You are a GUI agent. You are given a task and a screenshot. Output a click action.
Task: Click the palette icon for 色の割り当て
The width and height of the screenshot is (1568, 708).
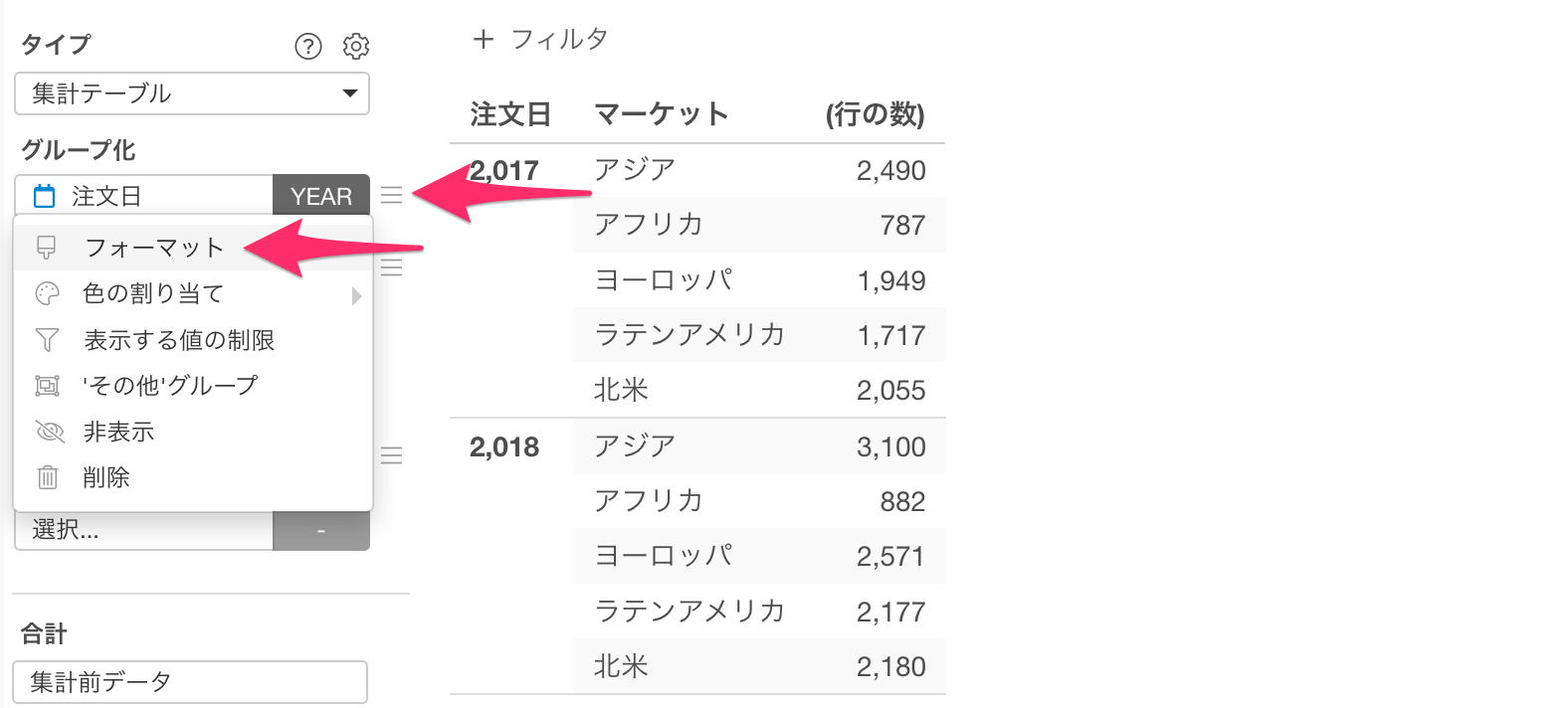pyautogui.click(x=47, y=293)
